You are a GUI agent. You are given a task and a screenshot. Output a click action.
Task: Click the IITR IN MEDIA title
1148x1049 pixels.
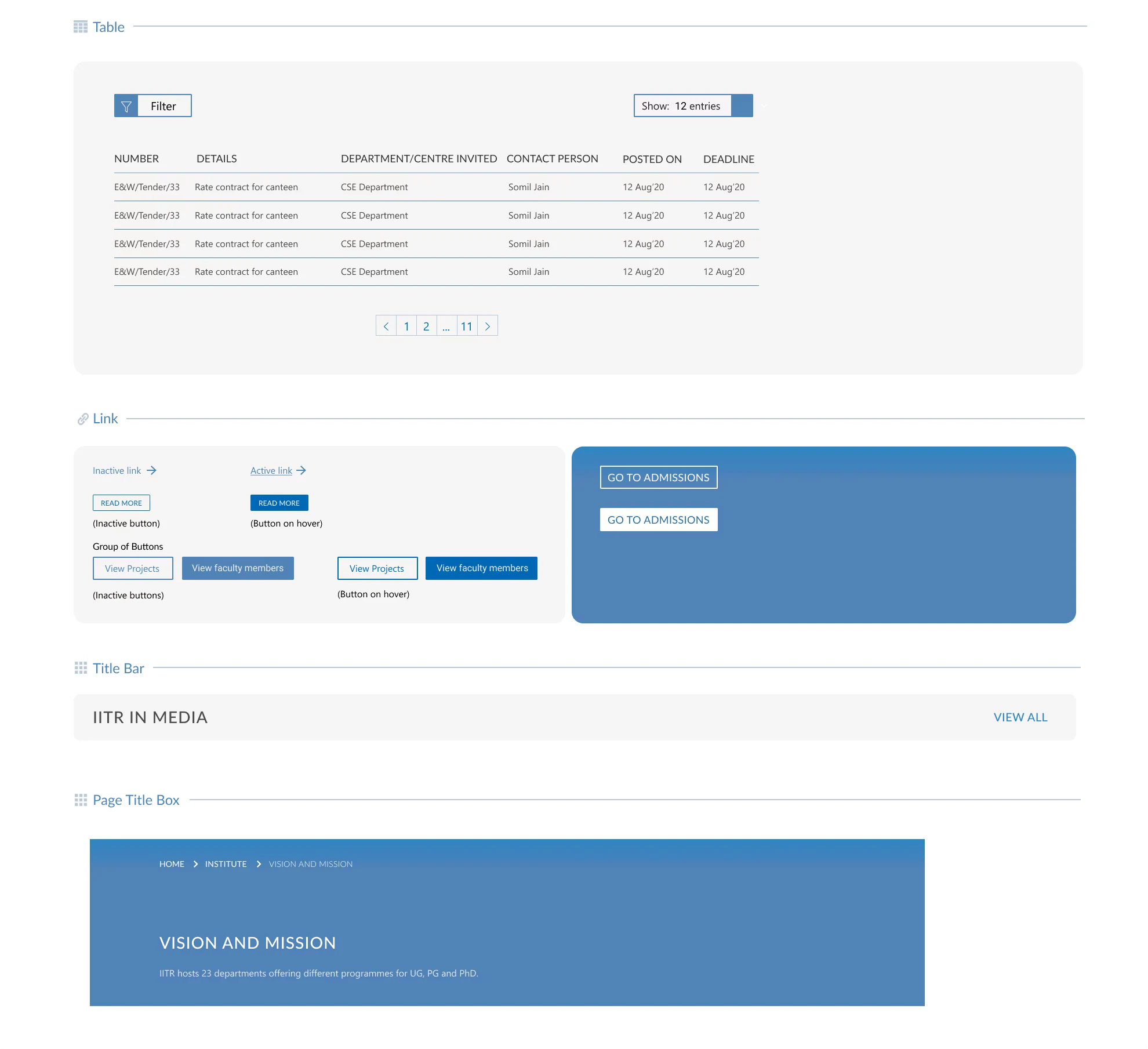coord(150,717)
